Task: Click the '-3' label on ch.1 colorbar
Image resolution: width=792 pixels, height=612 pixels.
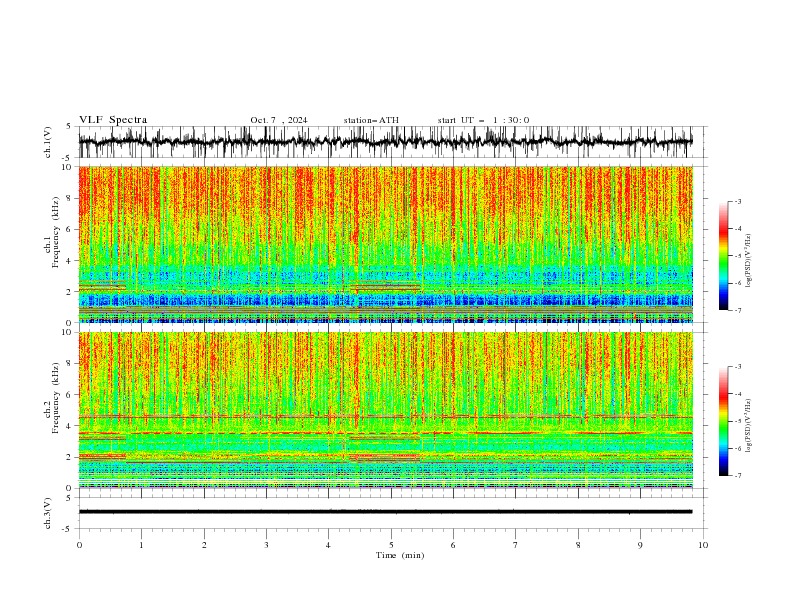Action: (738, 201)
